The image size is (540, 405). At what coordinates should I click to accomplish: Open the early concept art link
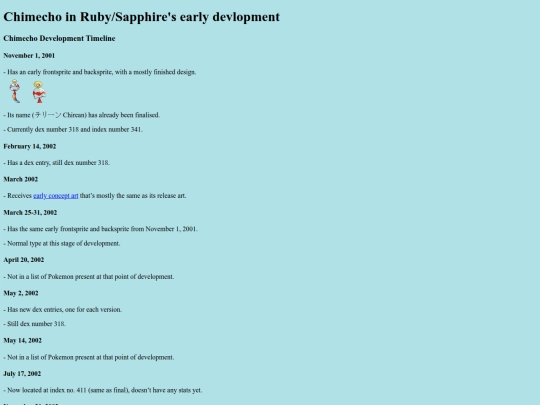tap(56, 196)
